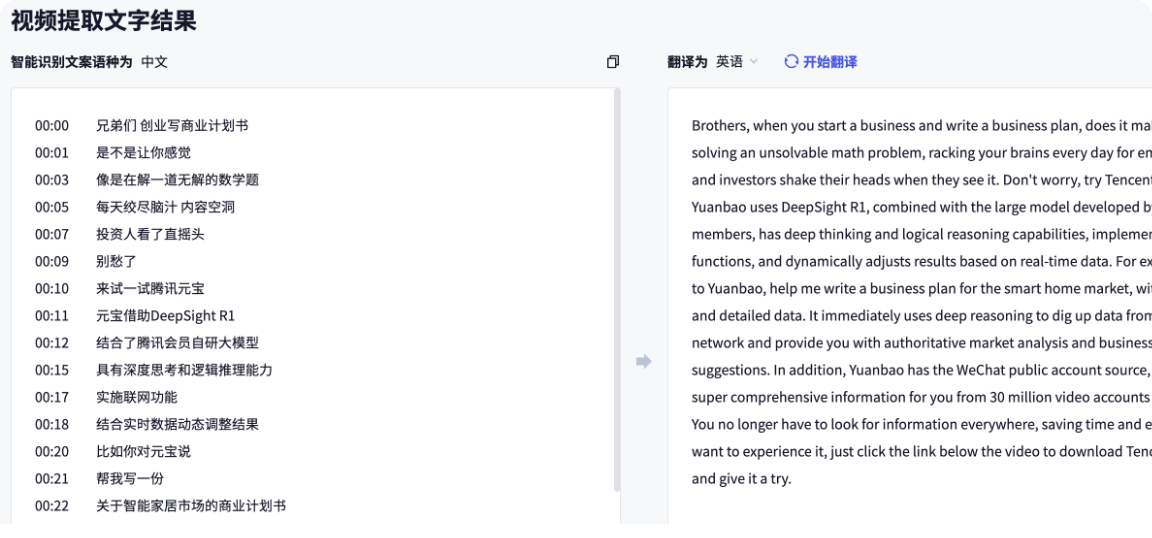Viewport: 1152px width, 538px height.
Task: Click the 00:21 timestamp
Action: 51,479
